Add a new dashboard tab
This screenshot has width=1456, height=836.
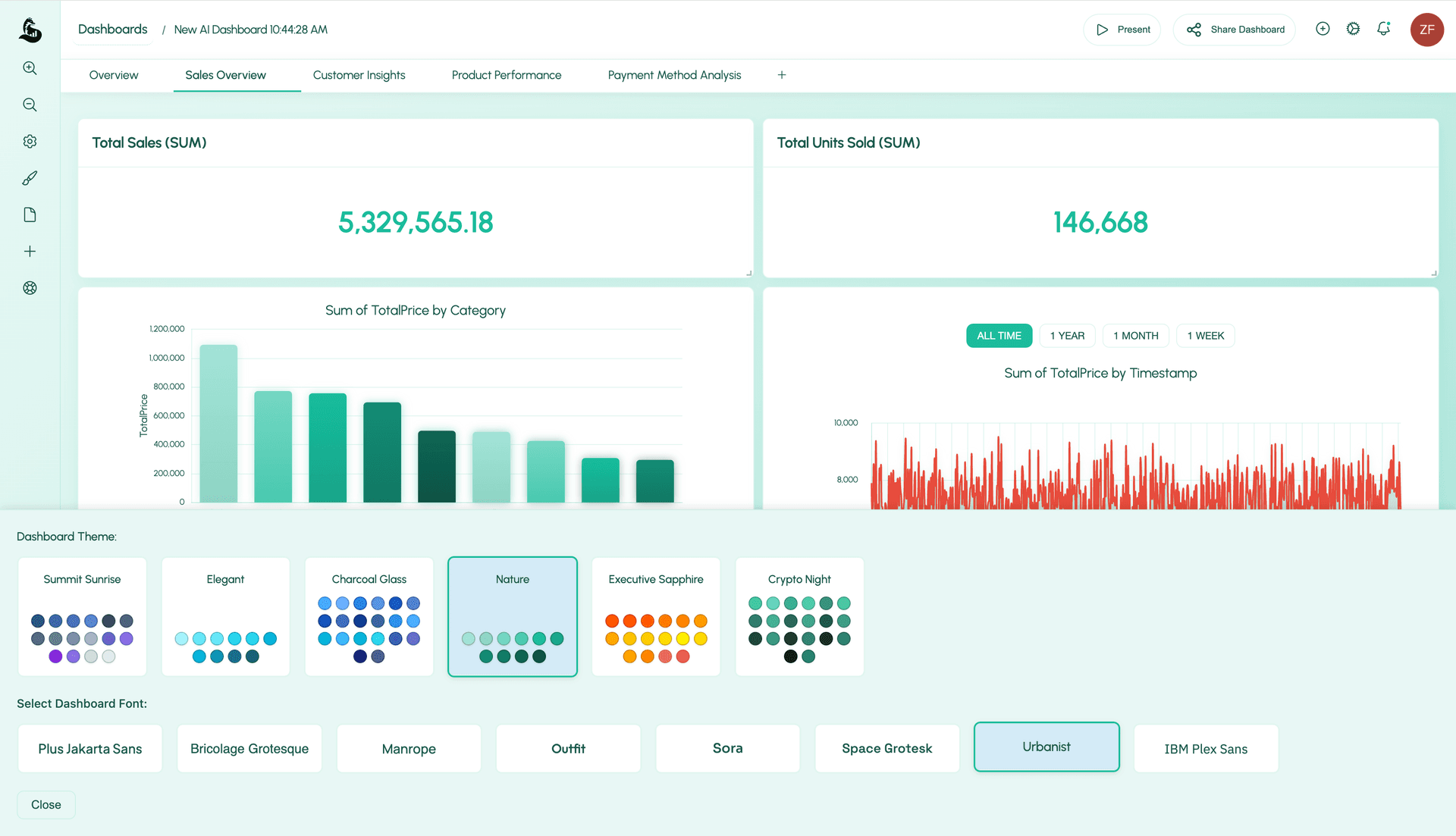[x=782, y=75]
